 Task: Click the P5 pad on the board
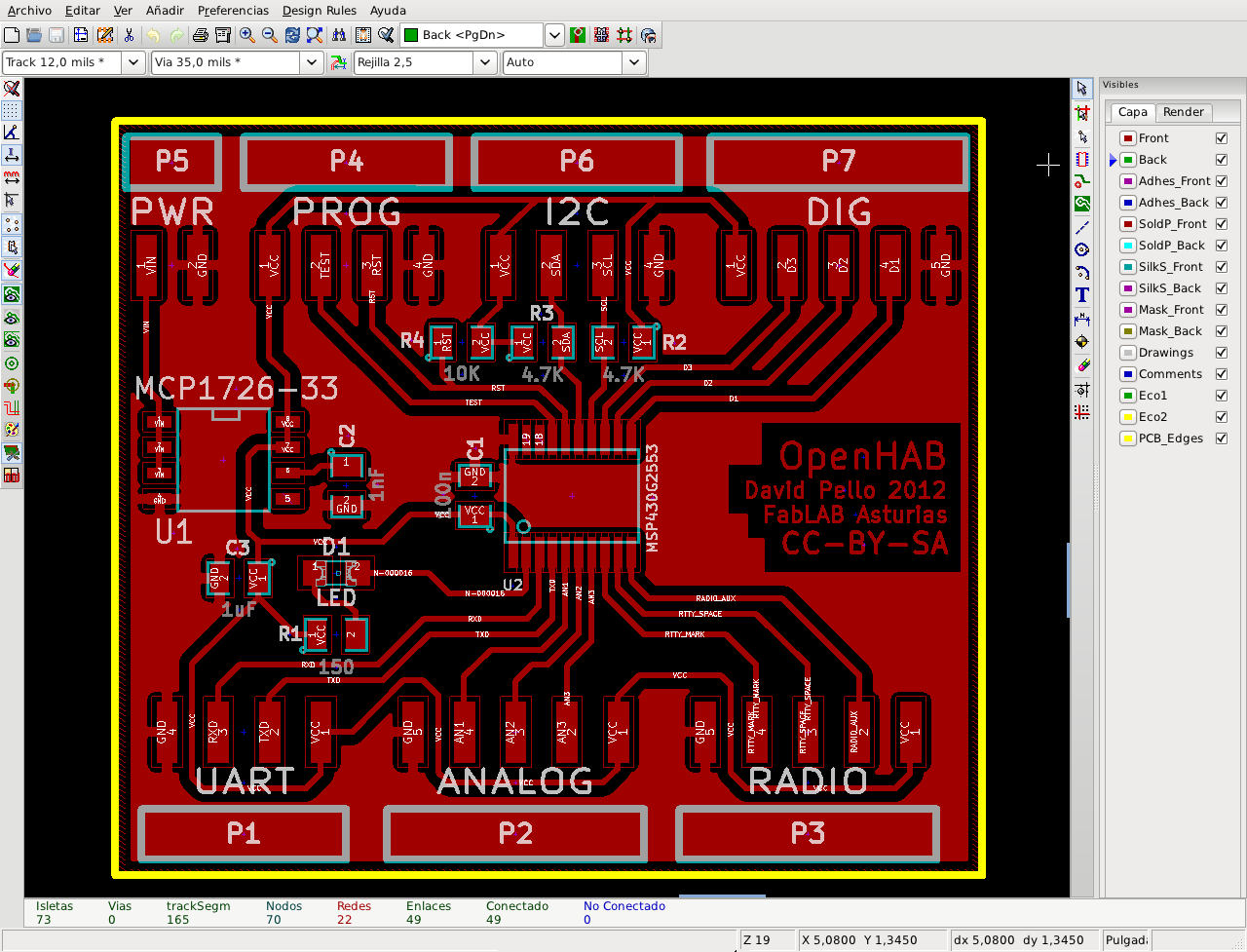(x=172, y=161)
